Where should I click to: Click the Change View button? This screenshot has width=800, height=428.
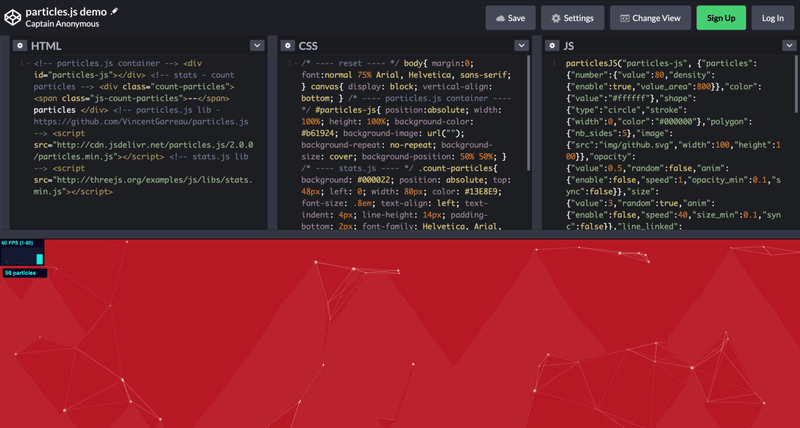click(651, 18)
